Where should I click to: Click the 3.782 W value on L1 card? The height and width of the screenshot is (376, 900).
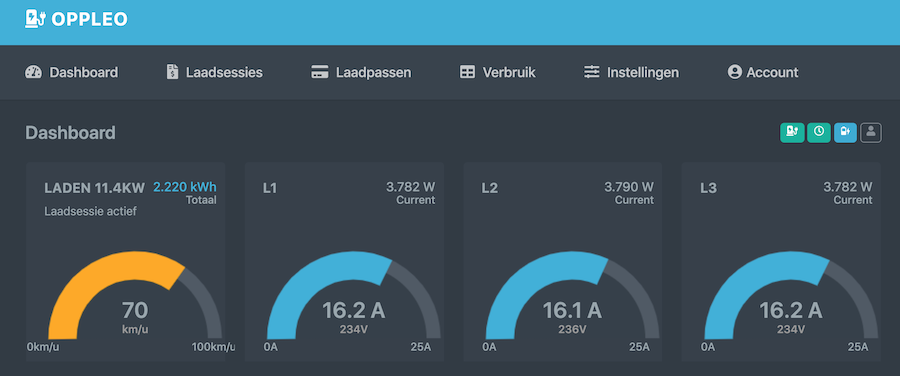click(x=410, y=187)
